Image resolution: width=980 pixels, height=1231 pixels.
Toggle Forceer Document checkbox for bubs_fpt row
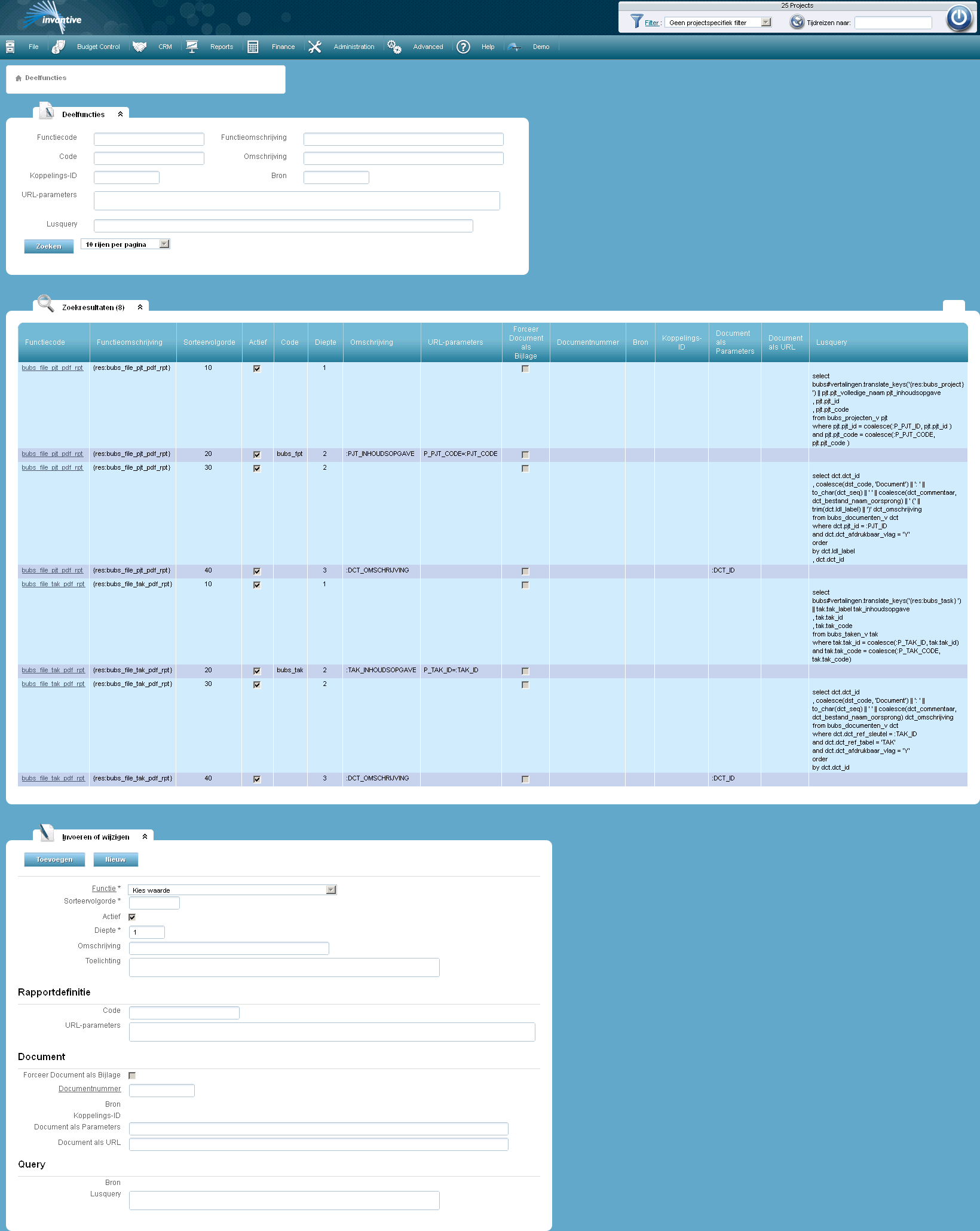(x=525, y=455)
